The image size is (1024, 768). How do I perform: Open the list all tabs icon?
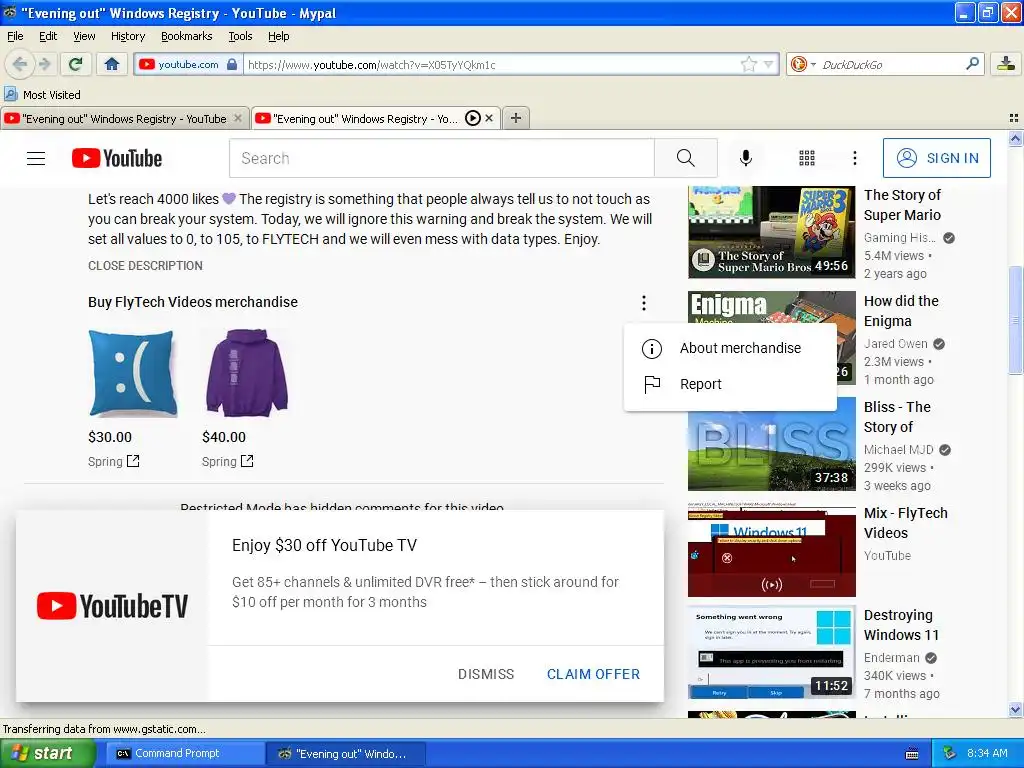(x=1014, y=118)
